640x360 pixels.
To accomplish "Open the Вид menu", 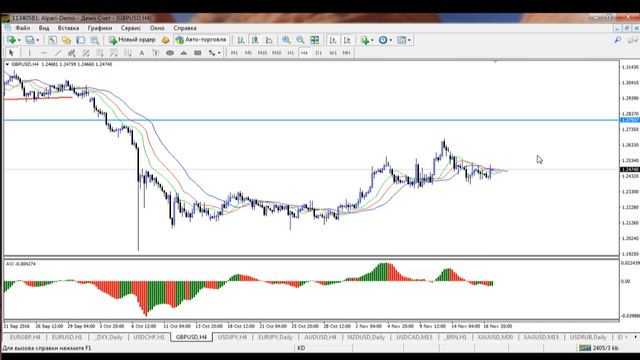I will coord(44,28).
